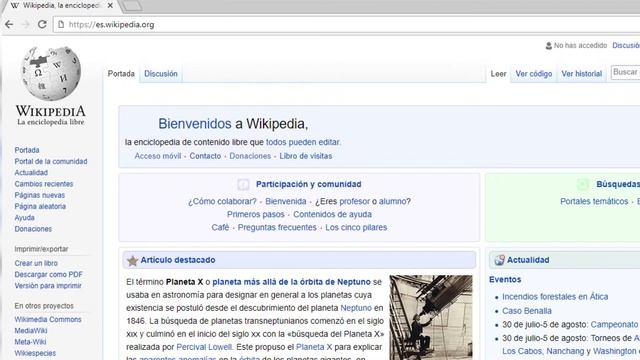This screenshot has width=640, height=360.
Task: Select the Leer tab
Action: (498, 74)
